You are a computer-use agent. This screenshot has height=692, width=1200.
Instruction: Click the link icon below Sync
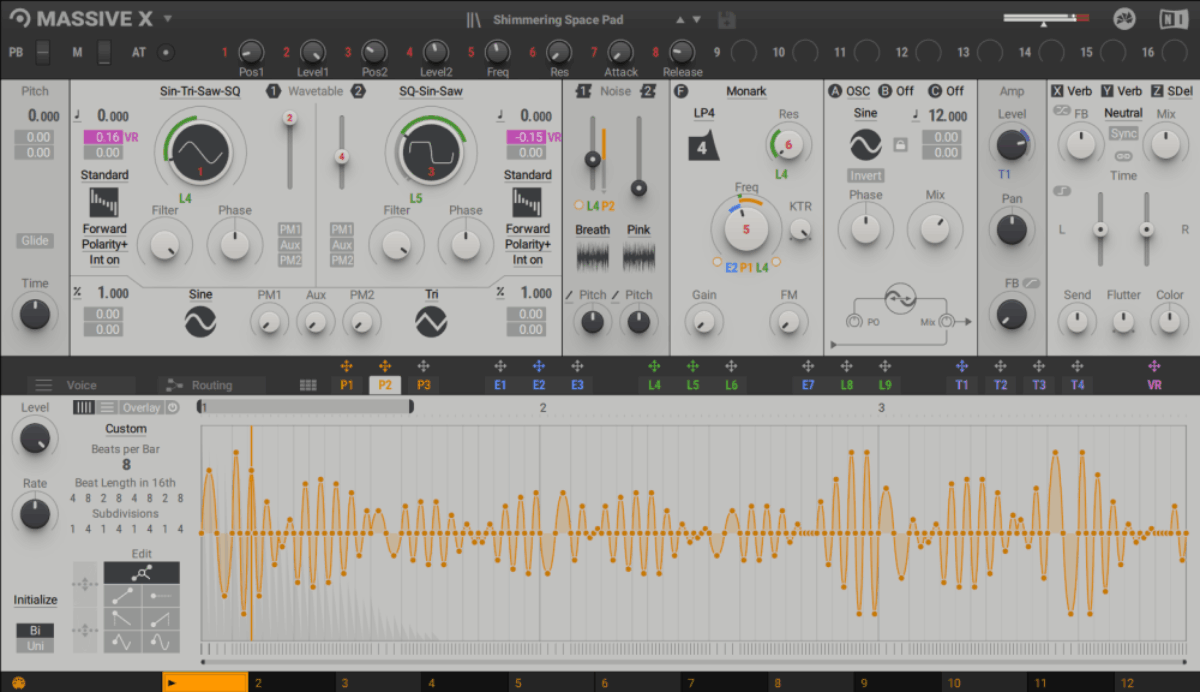[x=1123, y=156]
